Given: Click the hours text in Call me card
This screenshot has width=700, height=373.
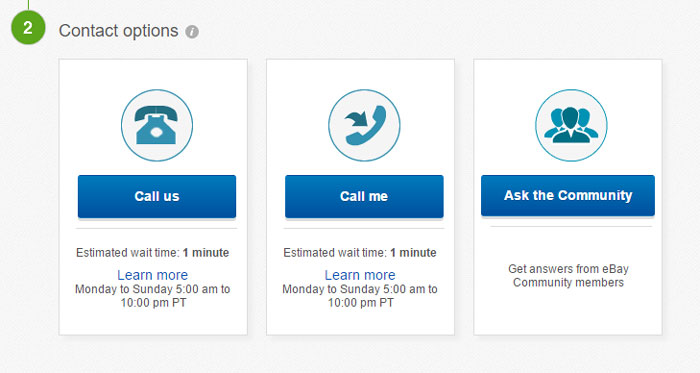Looking at the screenshot, I should point(360,296).
